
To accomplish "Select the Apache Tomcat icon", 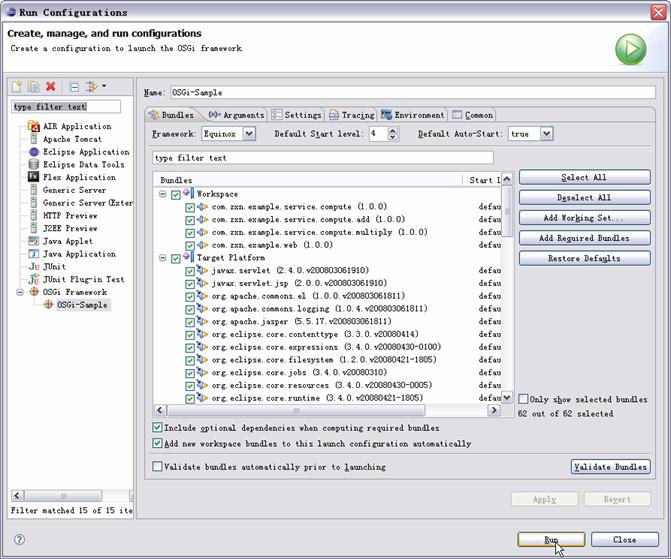I will coord(34,139).
